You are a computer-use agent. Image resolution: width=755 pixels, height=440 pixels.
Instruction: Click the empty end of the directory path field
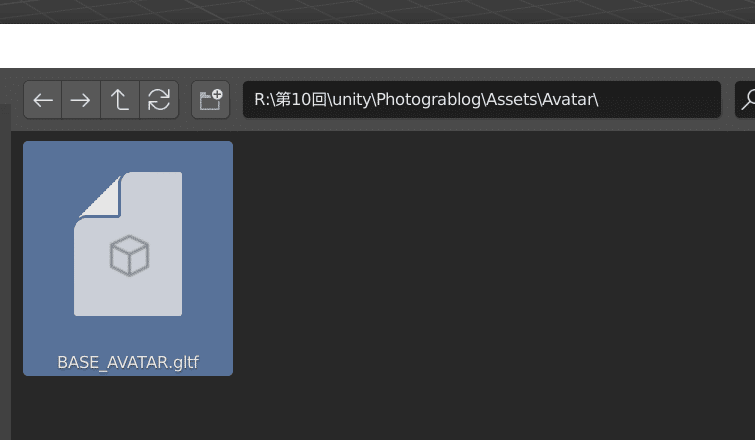[x=660, y=100]
